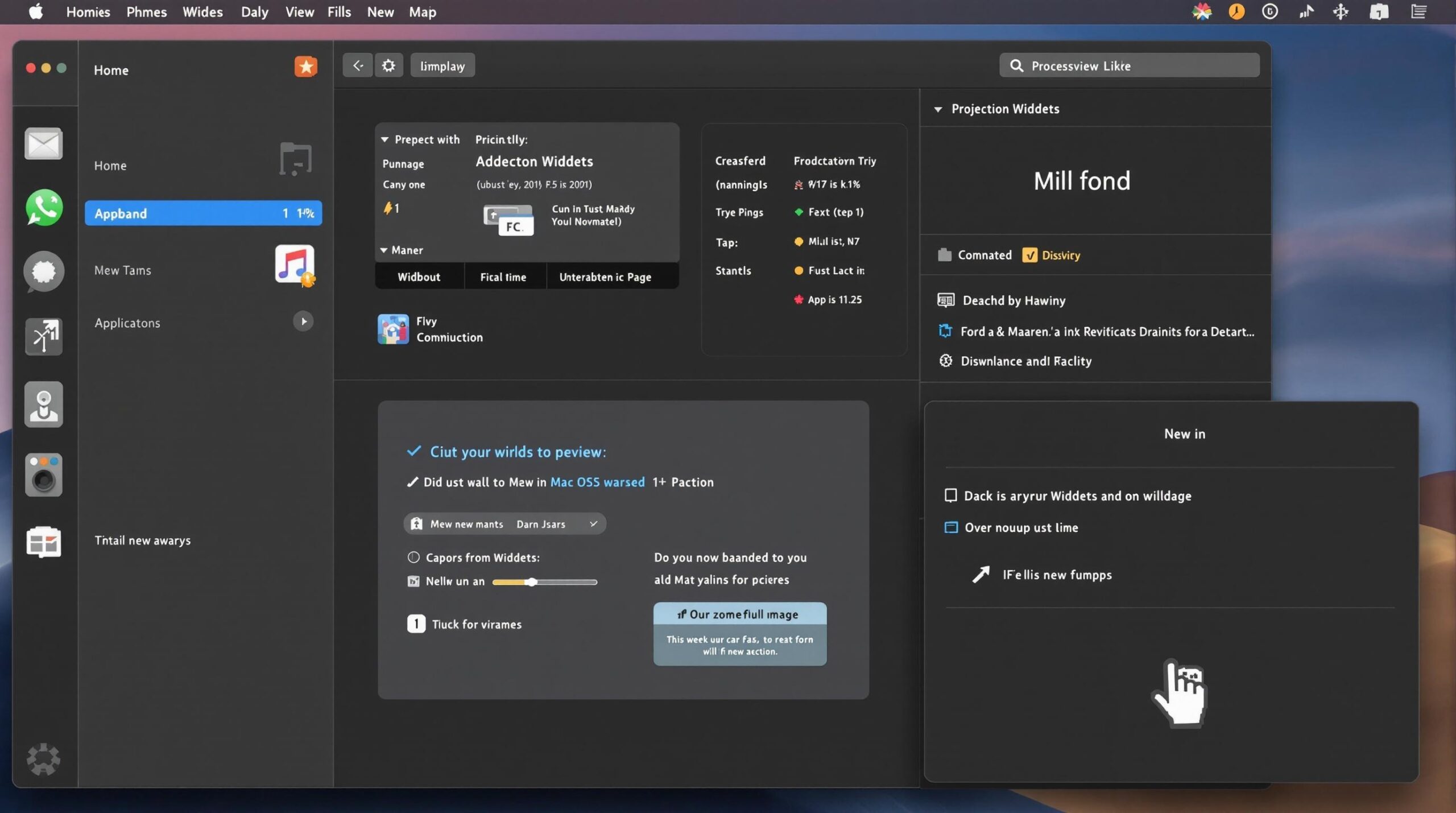This screenshot has height=813, width=1456.
Task: Click the orange star favorite icon
Action: [x=305, y=67]
